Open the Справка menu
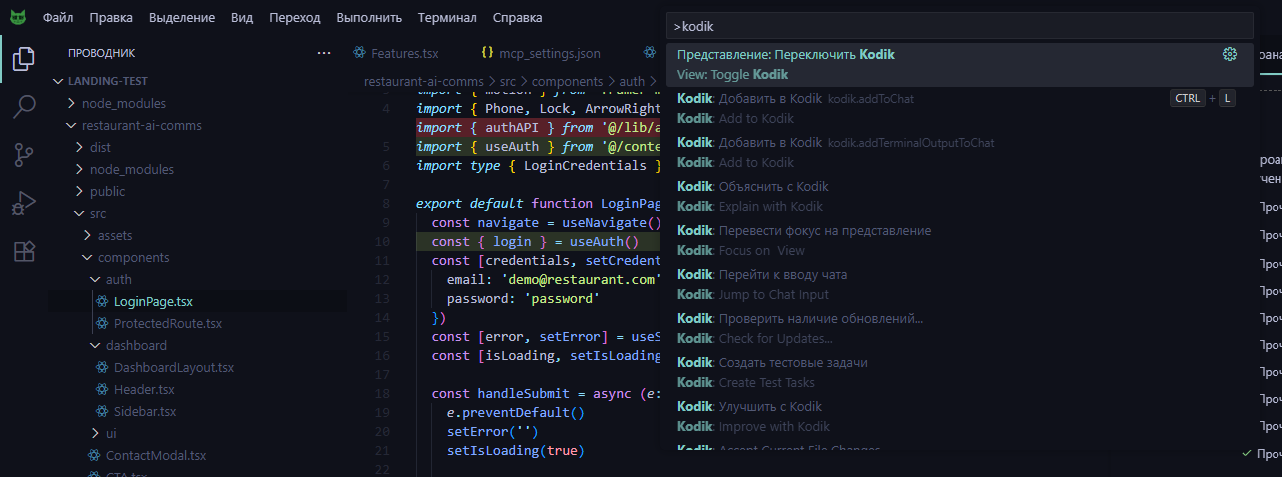Image resolution: width=1282 pixels, height=477 pixels. [x=518, y=17]
